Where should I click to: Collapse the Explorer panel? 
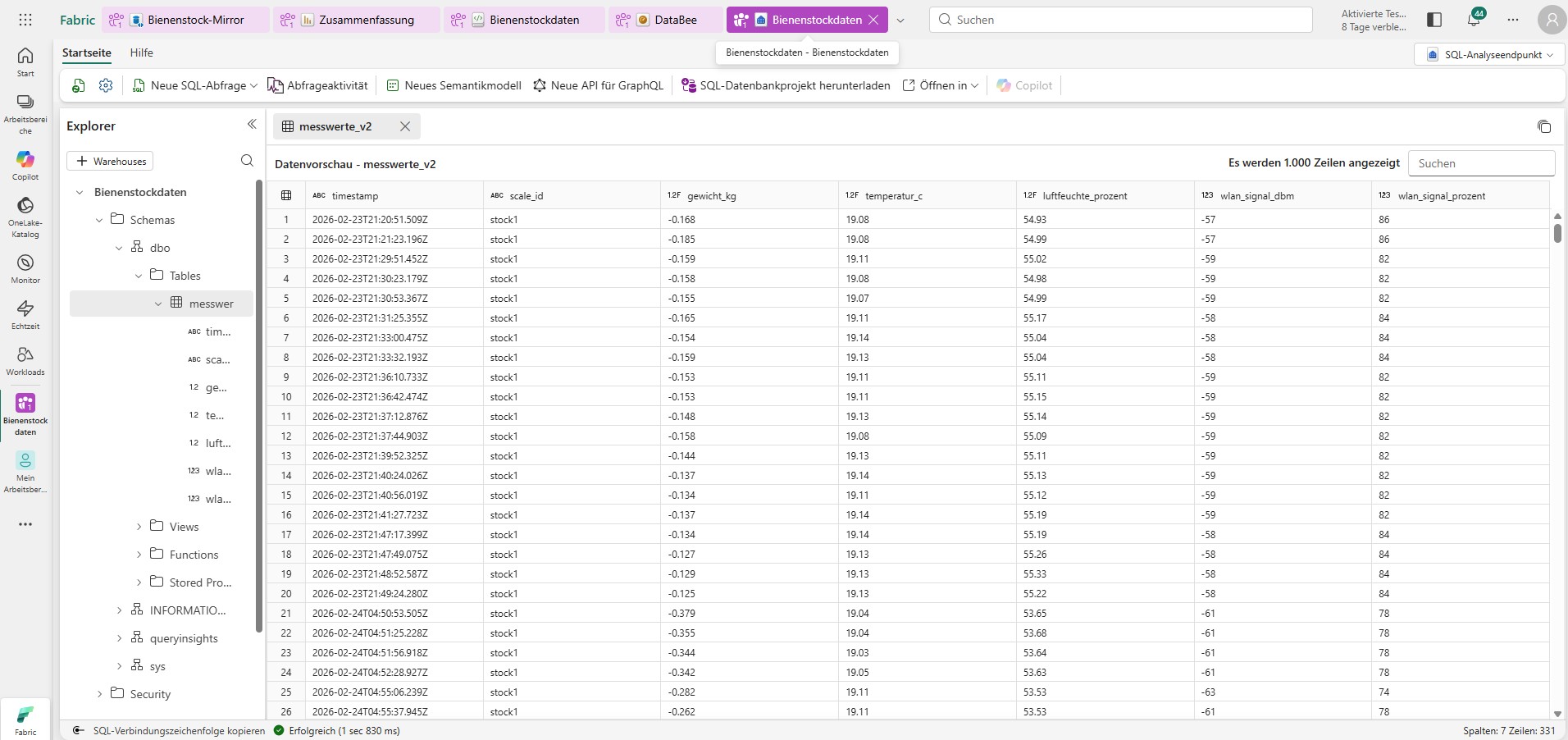[x=251, y=124]
